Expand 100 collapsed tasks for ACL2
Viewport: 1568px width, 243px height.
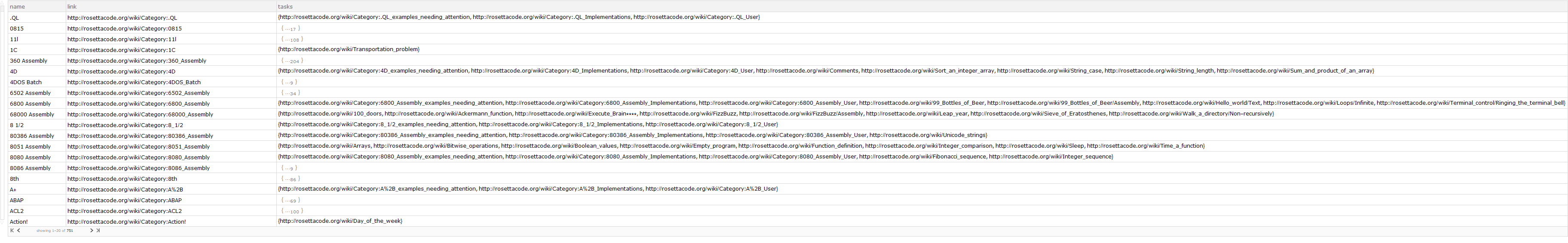(291, 211)
